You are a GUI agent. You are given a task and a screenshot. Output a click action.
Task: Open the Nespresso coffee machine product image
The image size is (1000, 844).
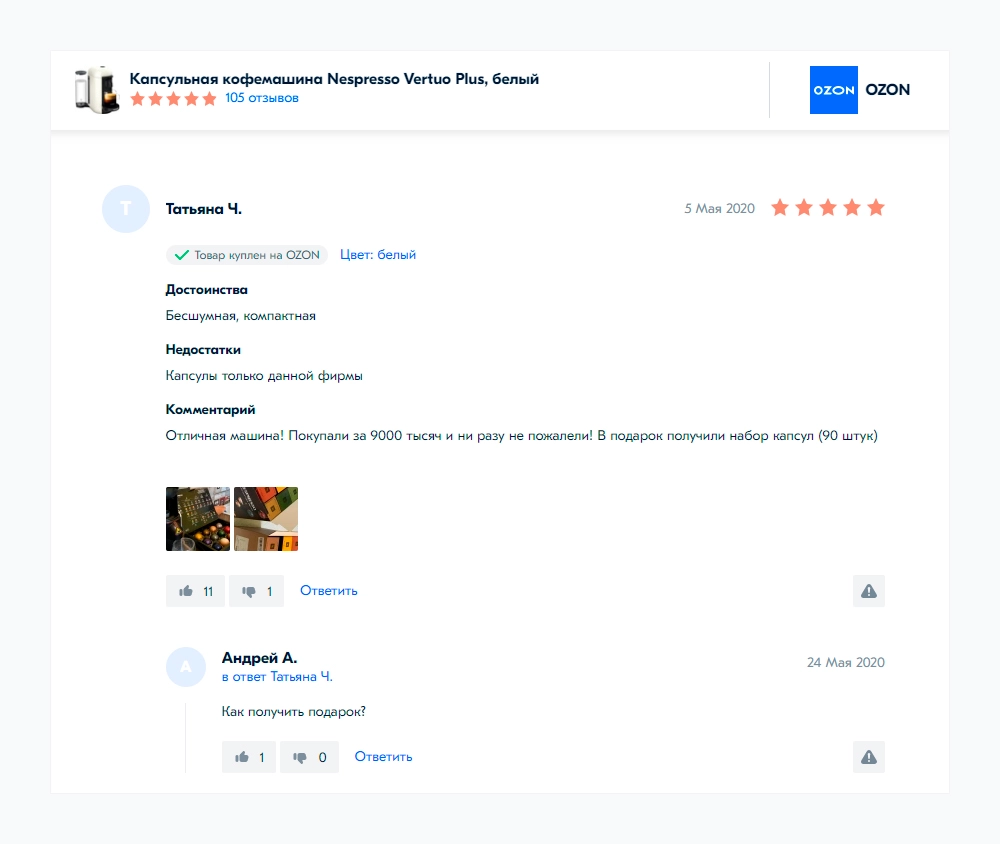(x=97, y=89)
